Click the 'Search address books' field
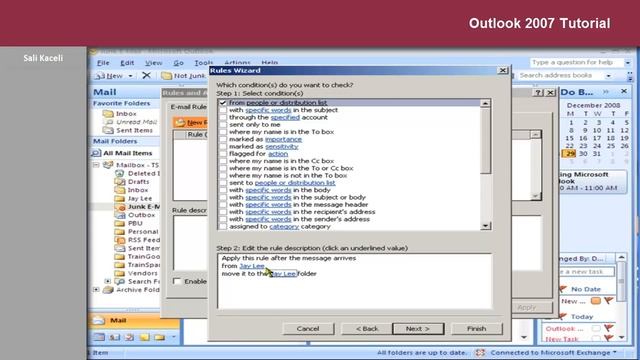Viewport: 640px width, 360px height. coord(560,76)
